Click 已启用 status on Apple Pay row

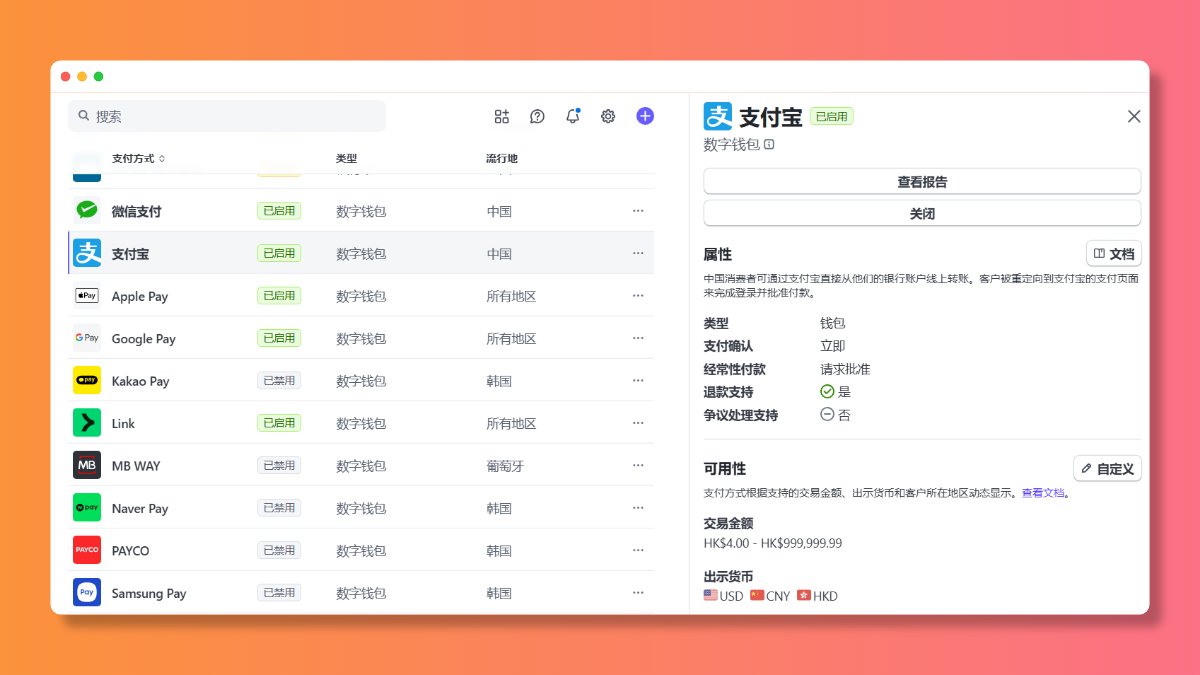[x=279, y=296]
